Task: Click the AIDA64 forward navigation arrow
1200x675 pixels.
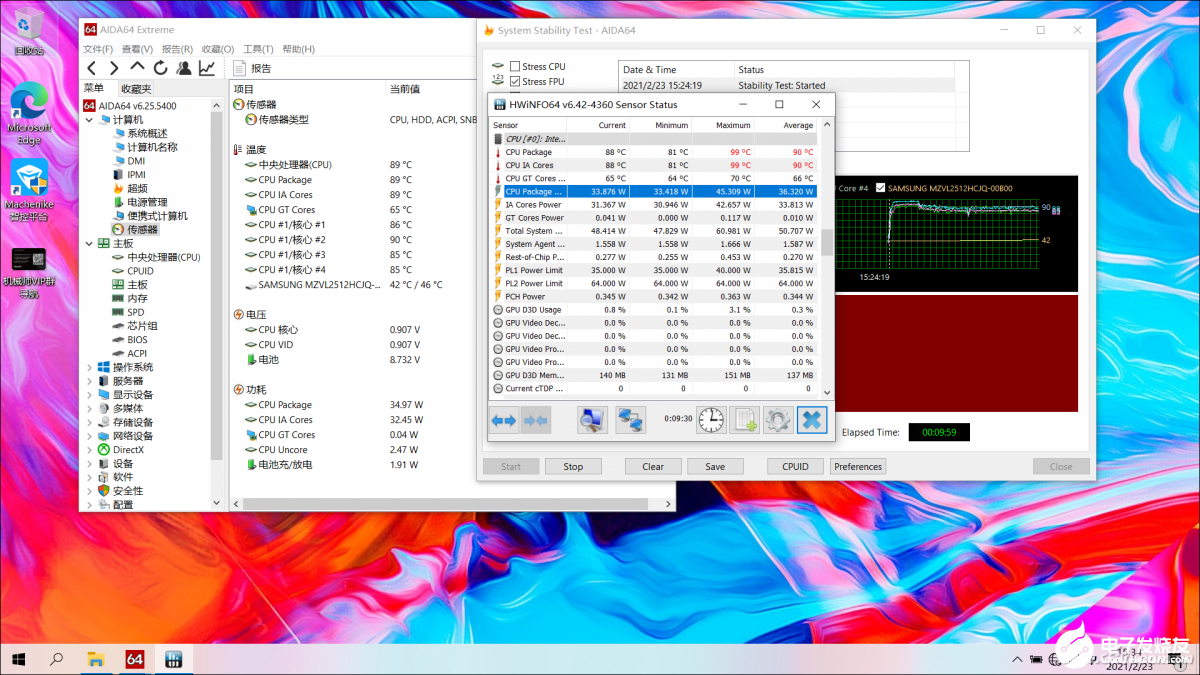Action: pos(114,68)
